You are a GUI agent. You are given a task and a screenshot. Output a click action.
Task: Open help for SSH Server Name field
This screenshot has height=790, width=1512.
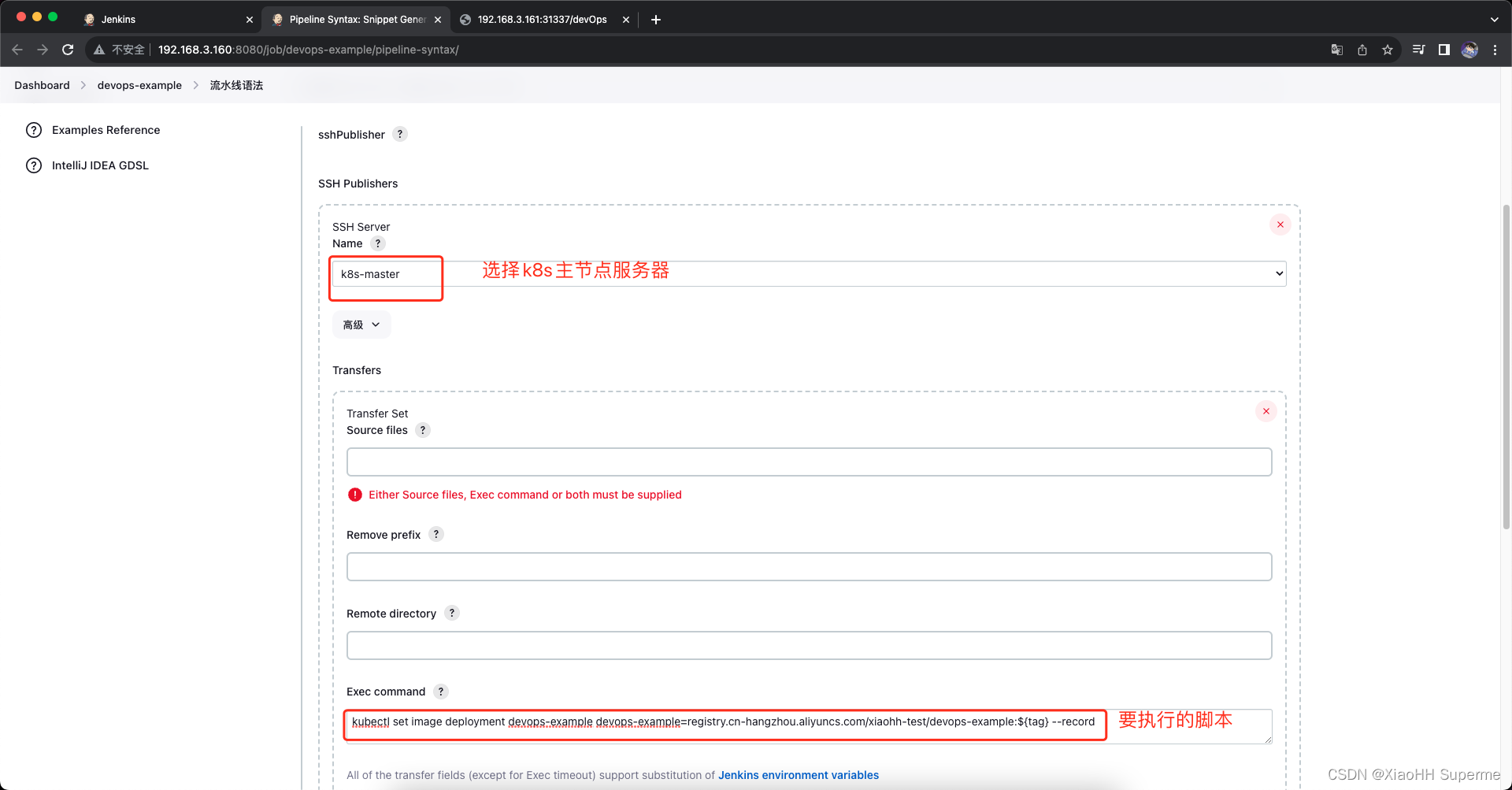pos(378,243)
